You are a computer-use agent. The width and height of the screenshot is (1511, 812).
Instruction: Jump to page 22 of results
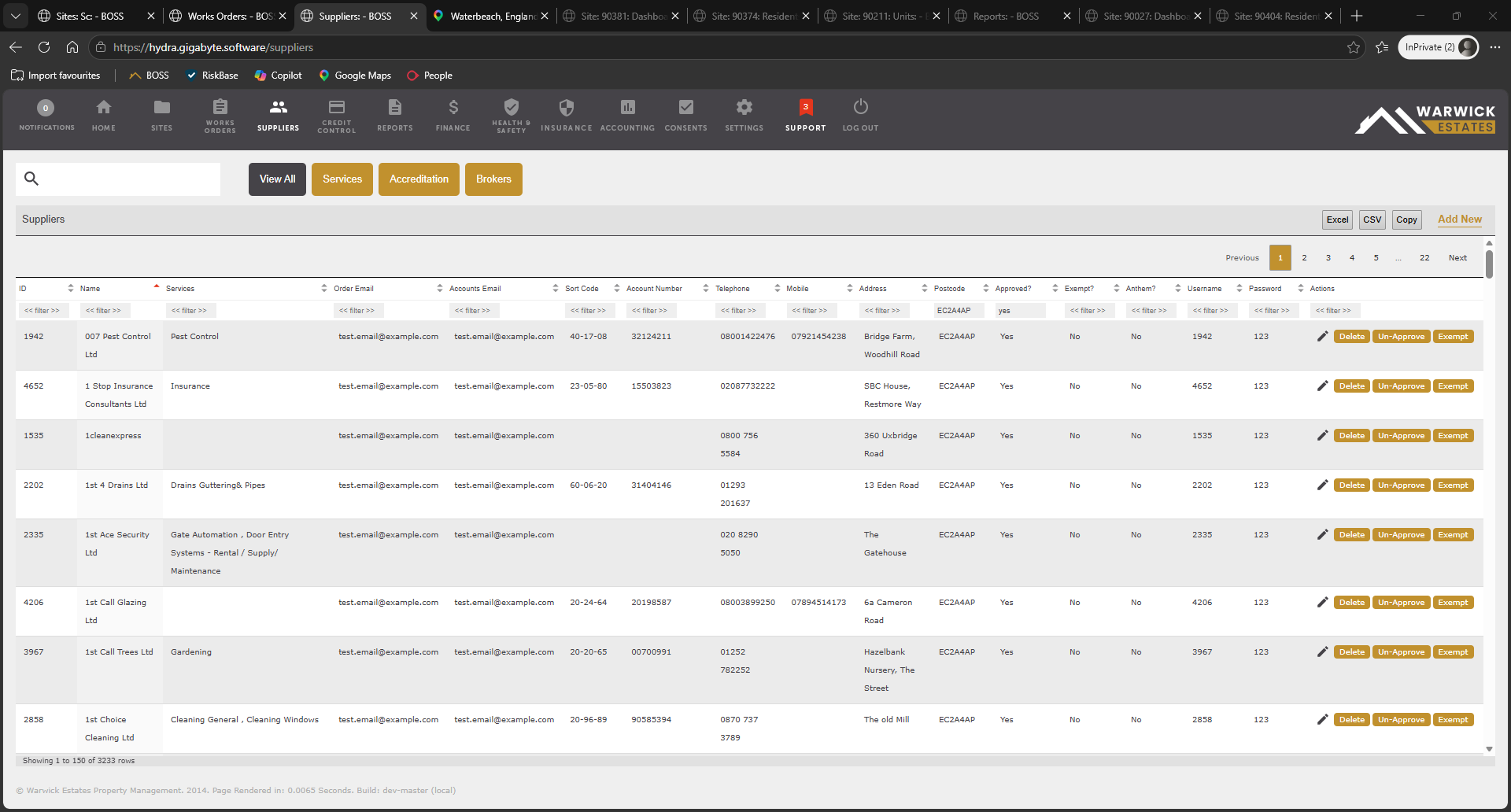1424,258
